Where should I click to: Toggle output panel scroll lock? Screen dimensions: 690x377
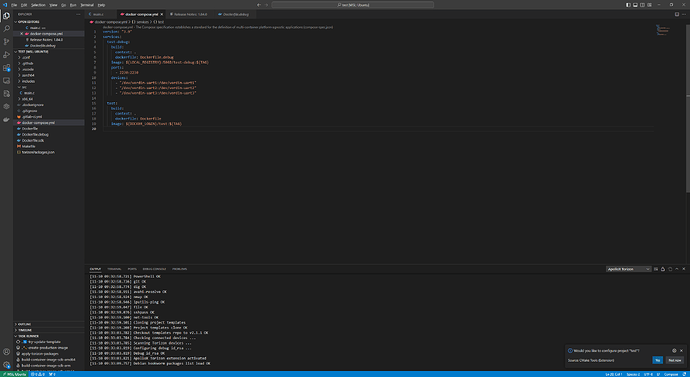663,269
